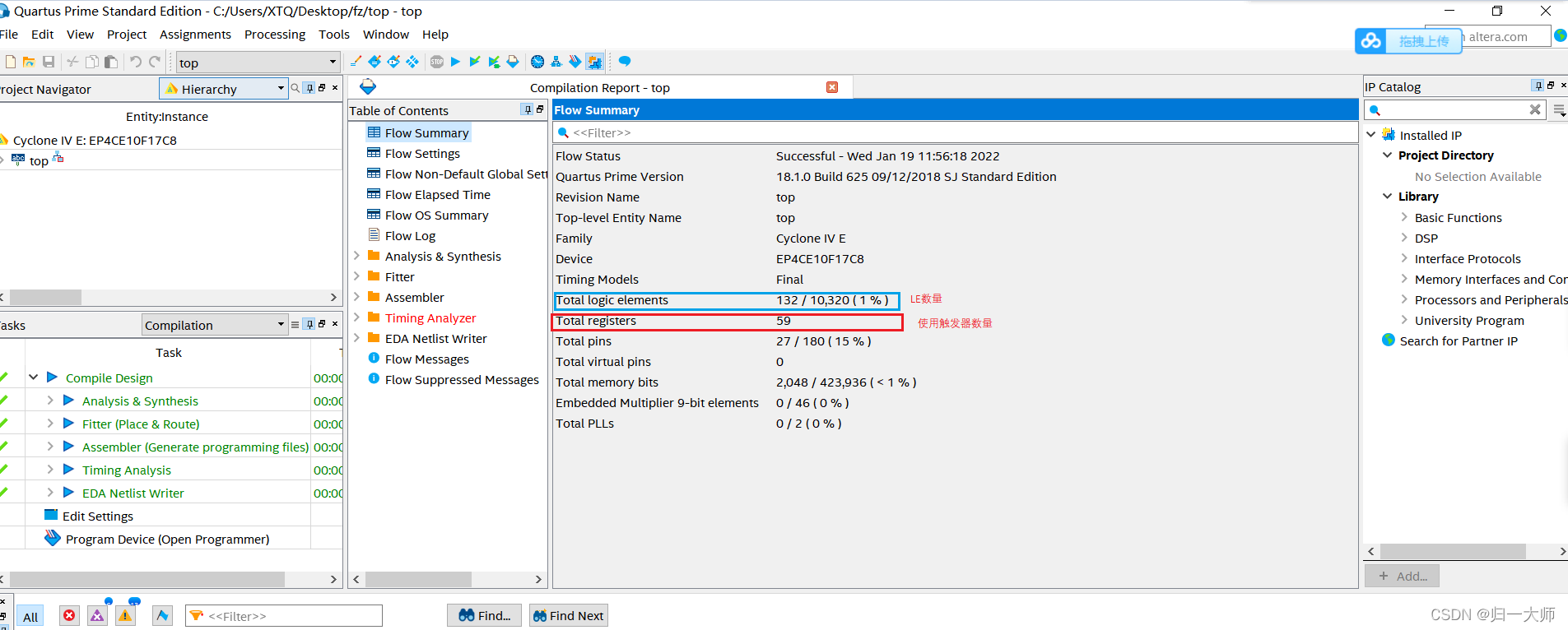Collapse the Compile Design task
This screenshot has width=1568, height=630.
[x=34, y=378]
